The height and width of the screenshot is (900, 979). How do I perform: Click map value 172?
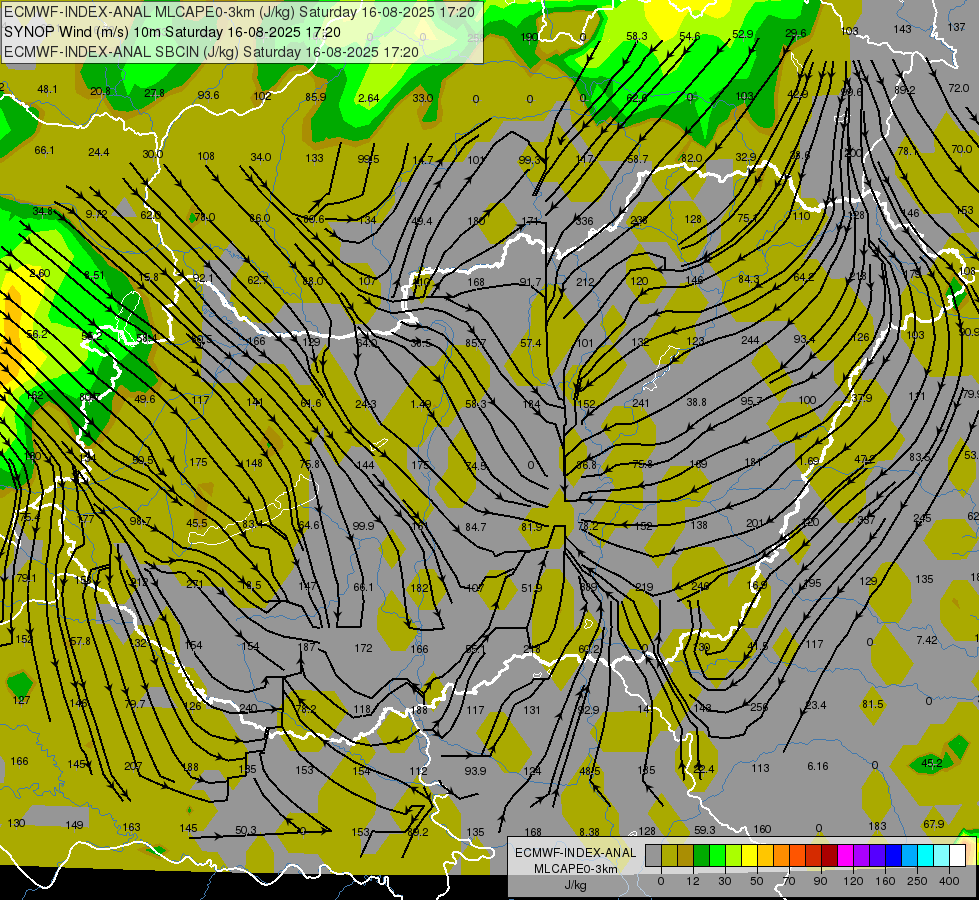[x=363, y=648]
